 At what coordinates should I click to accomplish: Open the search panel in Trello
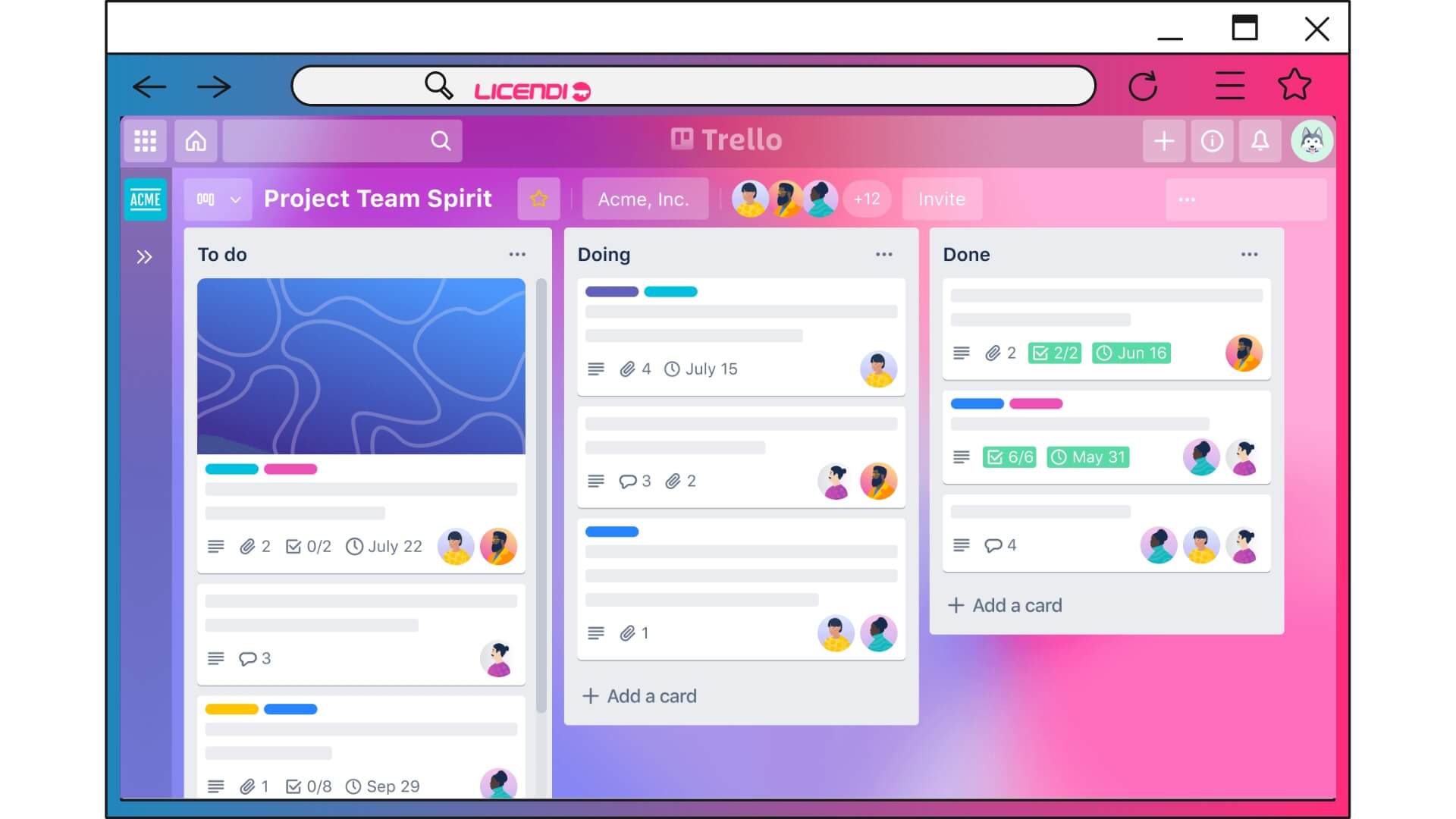click(440, 139)
